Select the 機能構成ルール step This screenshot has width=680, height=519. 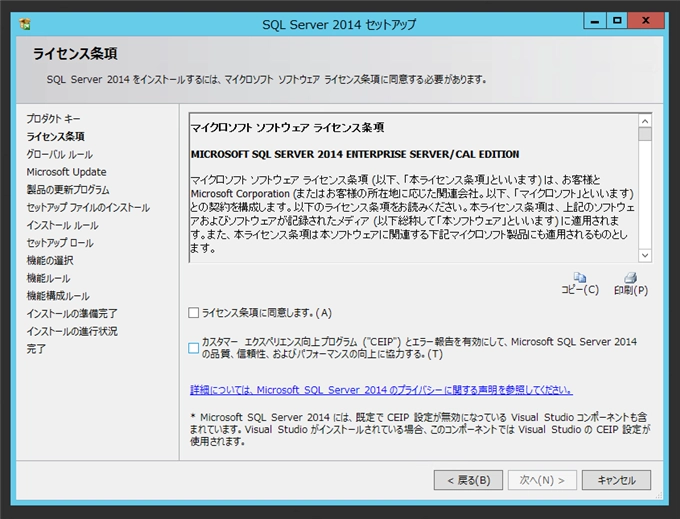(x=58, y=296)
